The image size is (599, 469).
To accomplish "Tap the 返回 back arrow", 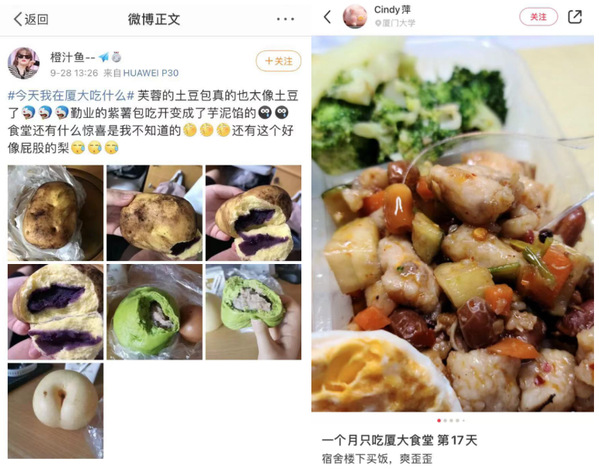I will point(31,19).
